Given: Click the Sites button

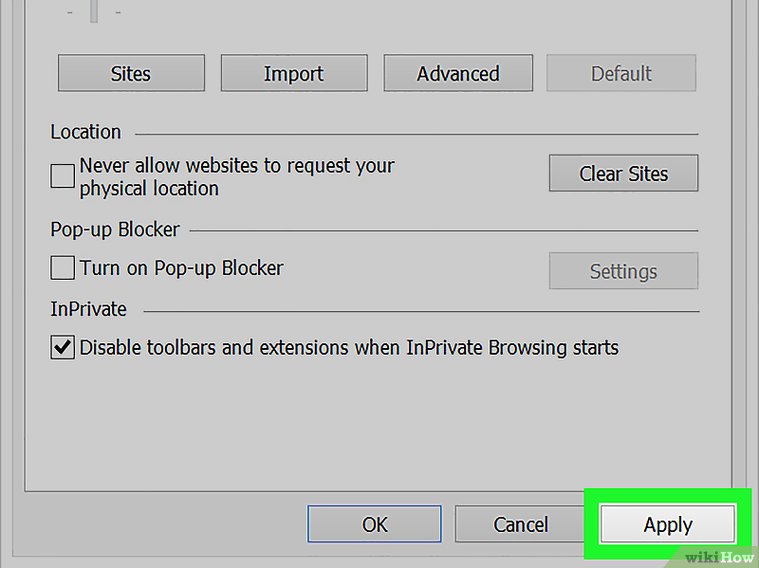Looking at the screenshot, I should click(x=131, y=73).
